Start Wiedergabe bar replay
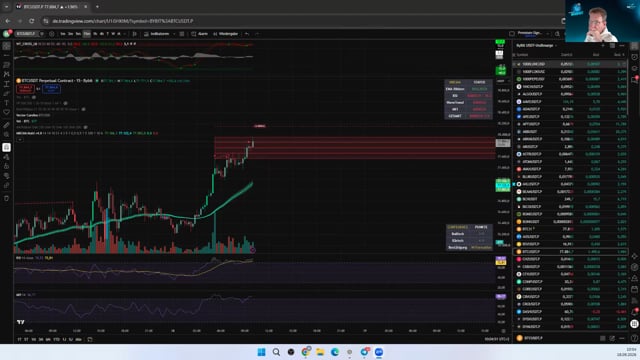The width and height of the screenshot is (640, 360). [225, 34]
